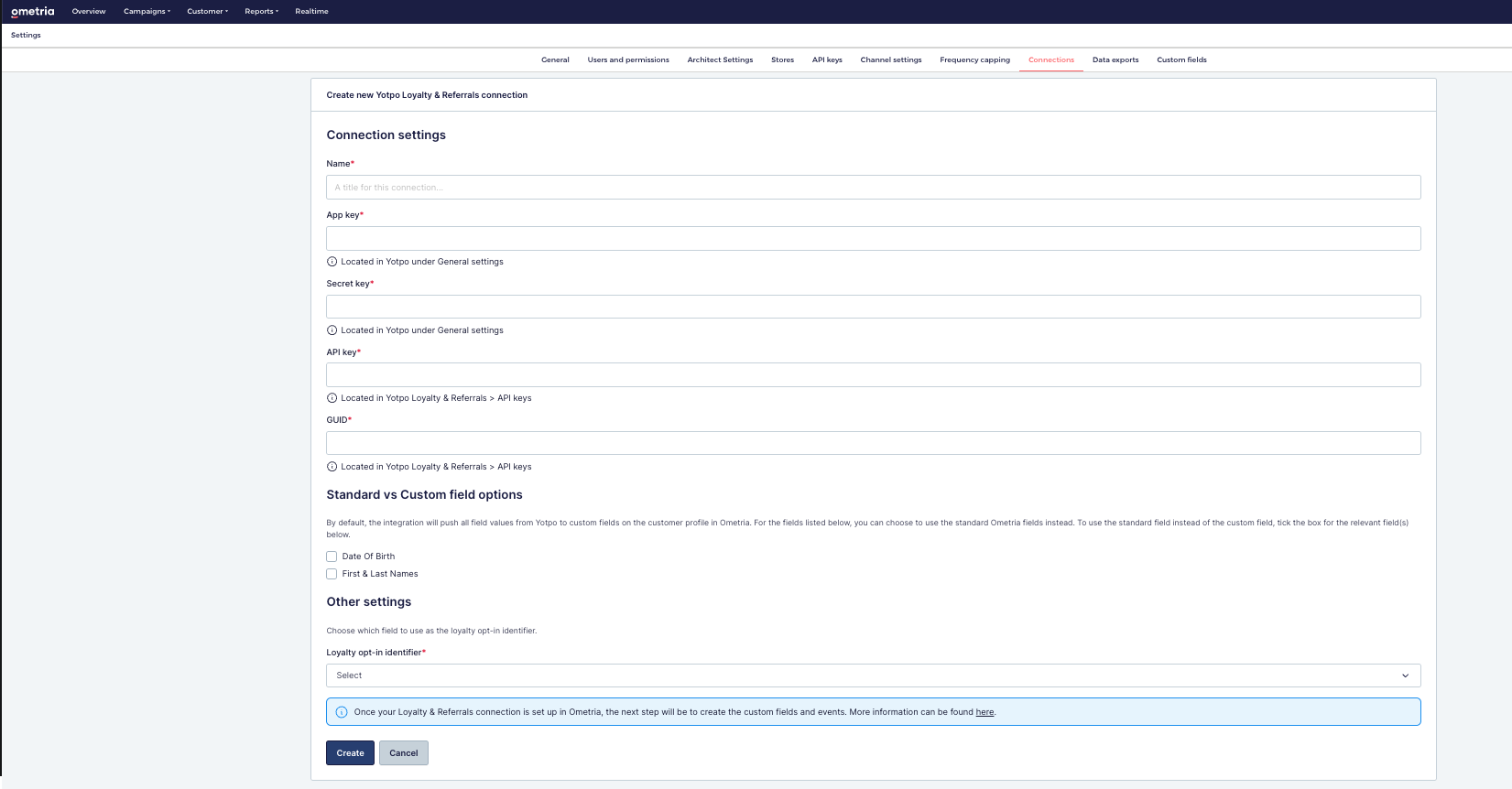
Task: Tick the Date Of Birth checkbox
Action: 332,557
